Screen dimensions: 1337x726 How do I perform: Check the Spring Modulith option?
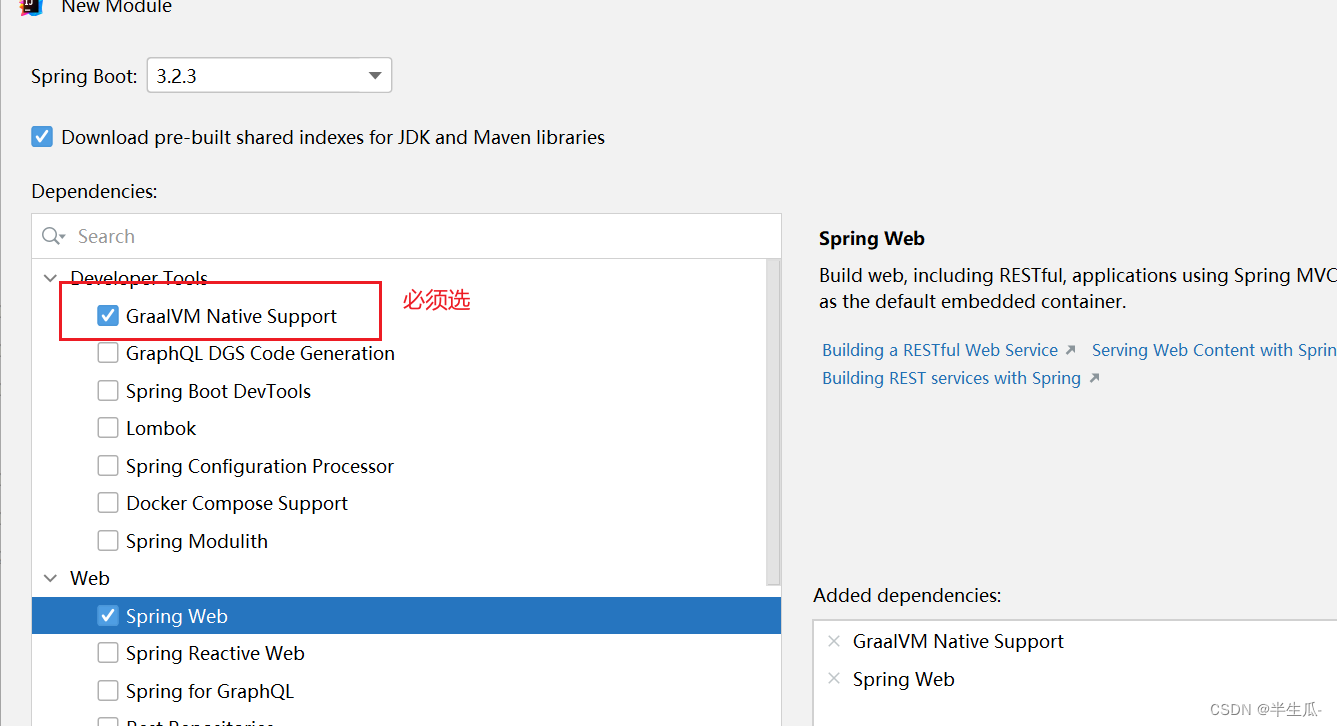108,541
